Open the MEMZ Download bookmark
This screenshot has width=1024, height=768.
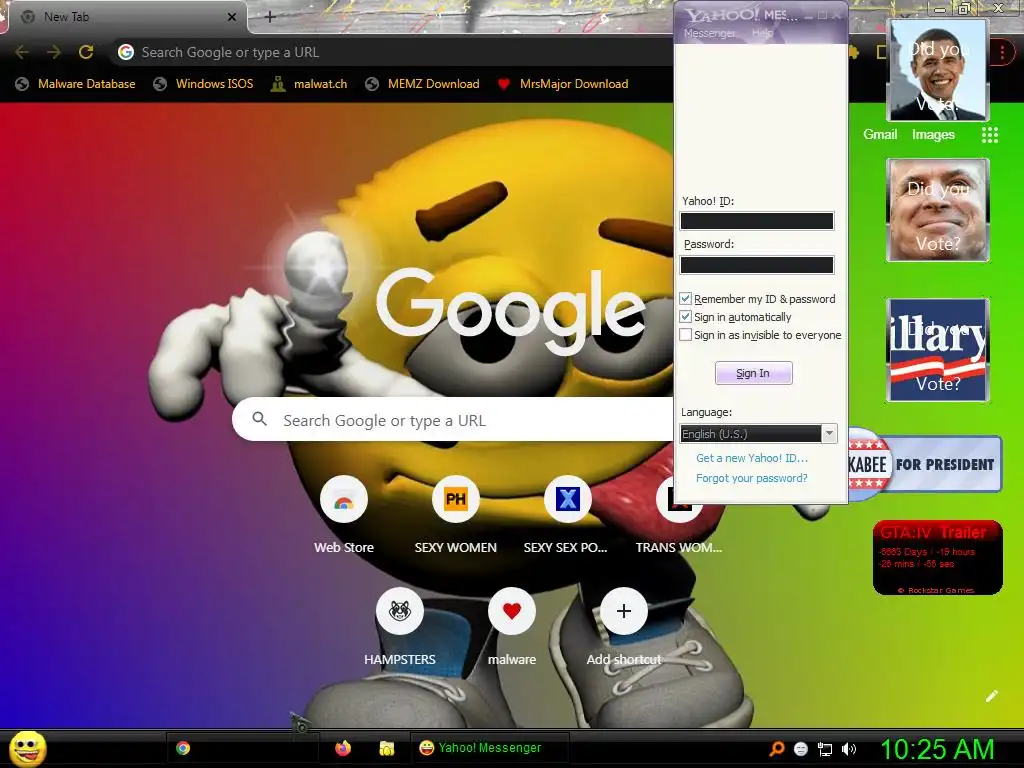tap(423, 84)
